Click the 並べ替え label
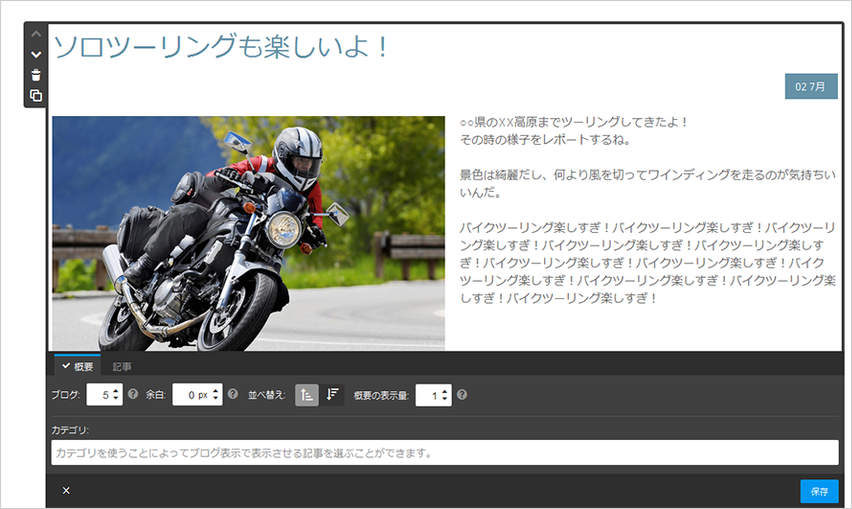The image size is (852, 509). [x=266, y=395]
